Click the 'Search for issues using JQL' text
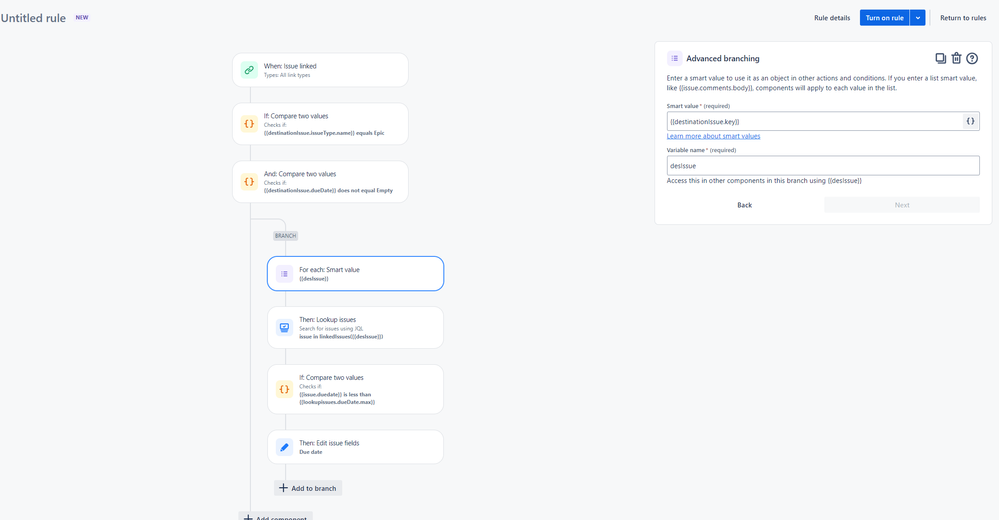This screenshot has width=999, height=520. click(x=331, y=329)
